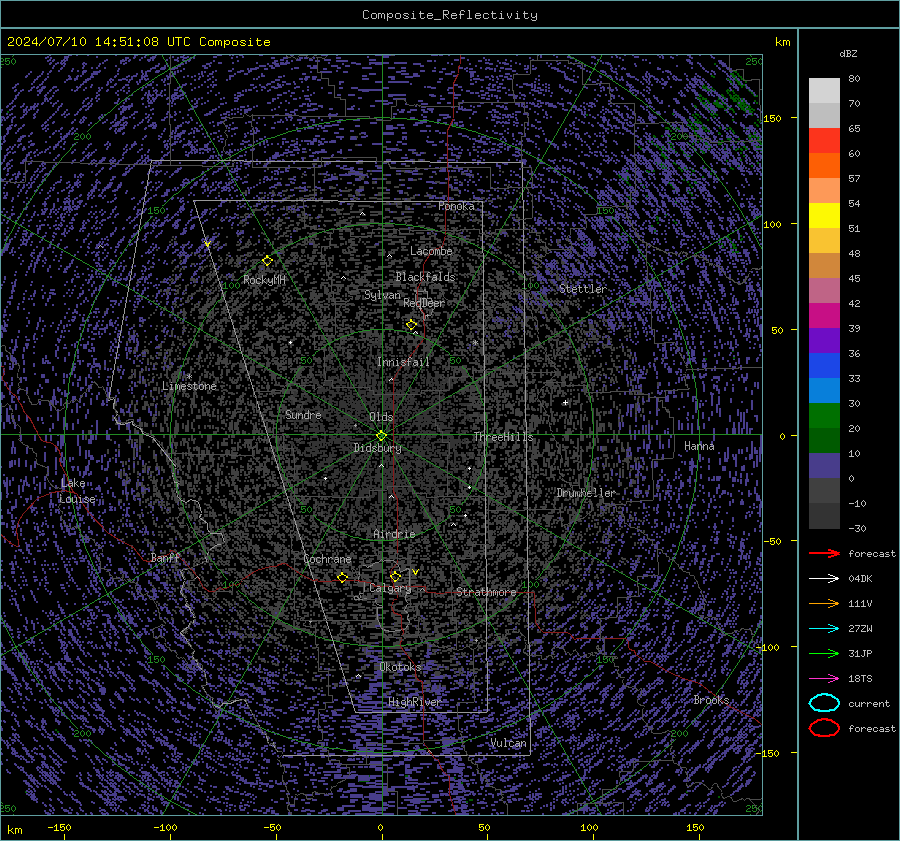Click the green 31JP arrow icon
This screenshot has width=900, height=841.
pos(824,653)
